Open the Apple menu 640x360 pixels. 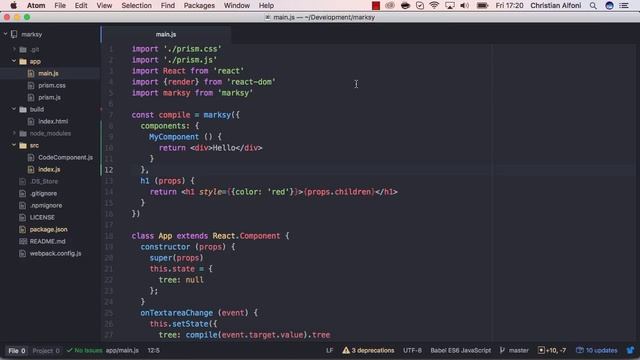coord(13,5)
